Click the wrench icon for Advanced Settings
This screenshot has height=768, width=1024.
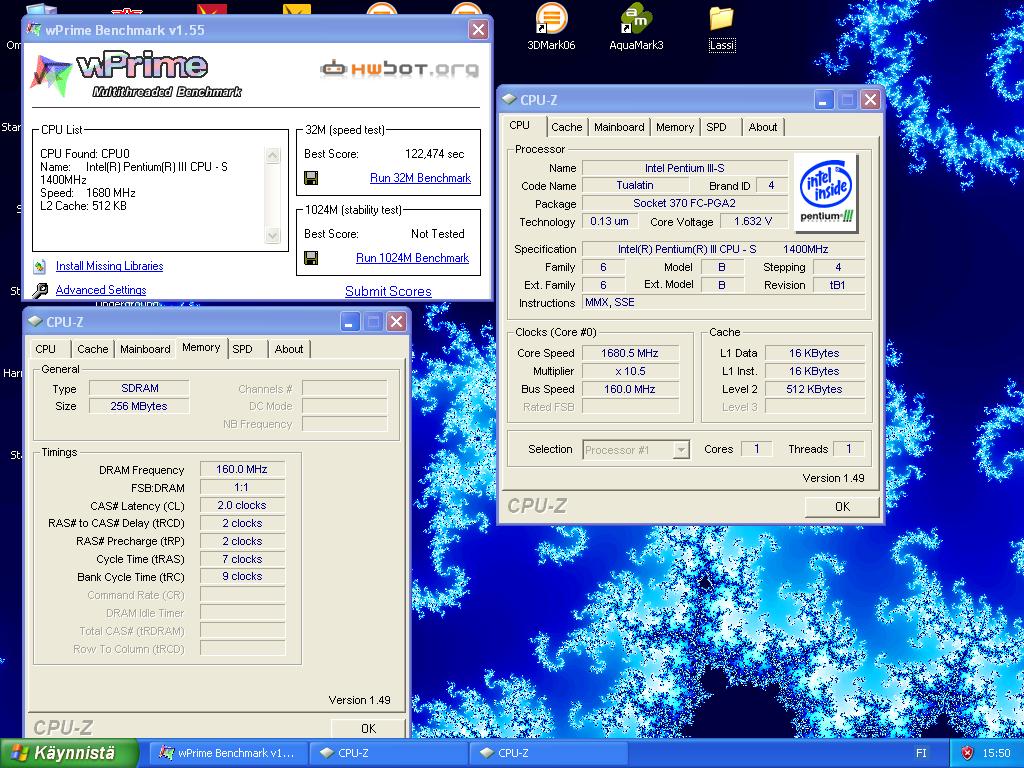(40, 290)
